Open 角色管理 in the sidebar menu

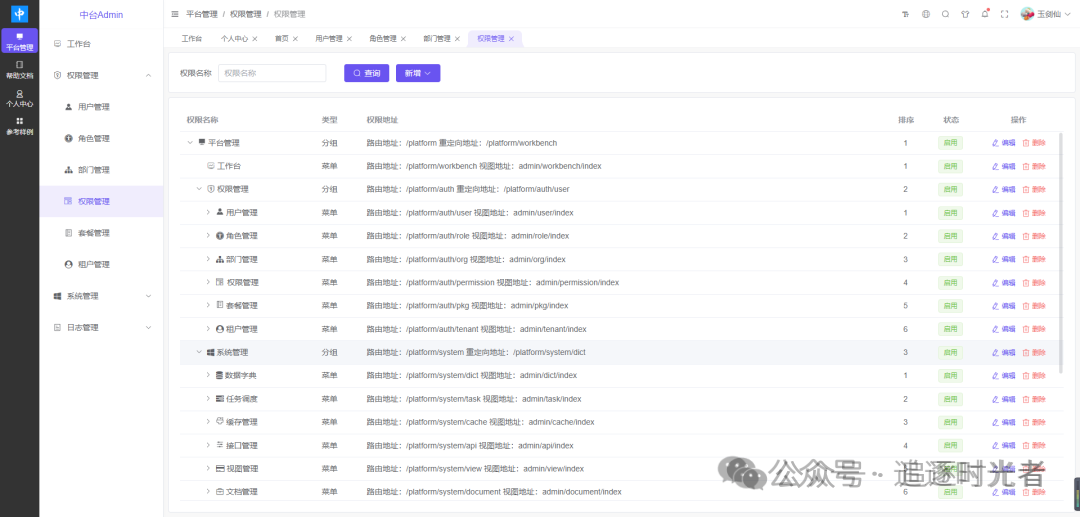click(x=102, y=138)
